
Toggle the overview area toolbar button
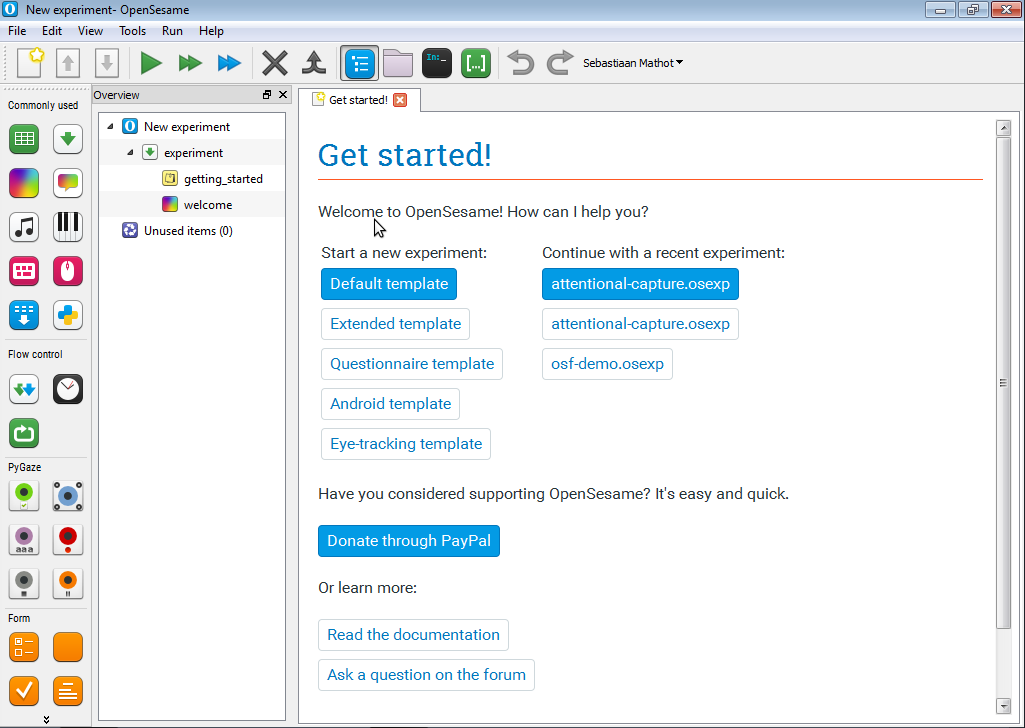(360, 63)
